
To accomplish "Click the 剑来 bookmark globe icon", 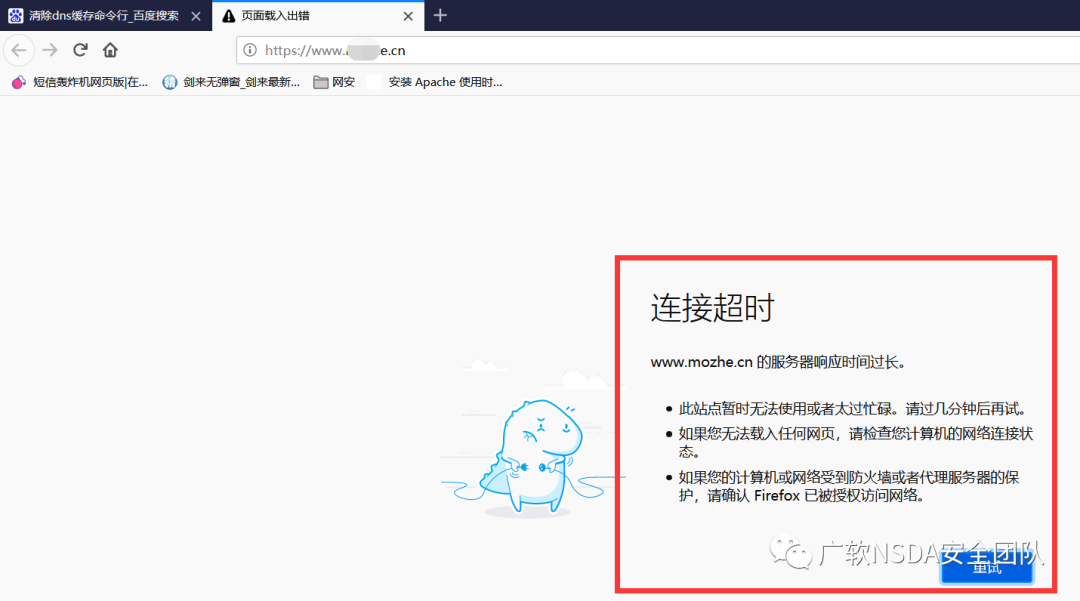I will [169, 82].
